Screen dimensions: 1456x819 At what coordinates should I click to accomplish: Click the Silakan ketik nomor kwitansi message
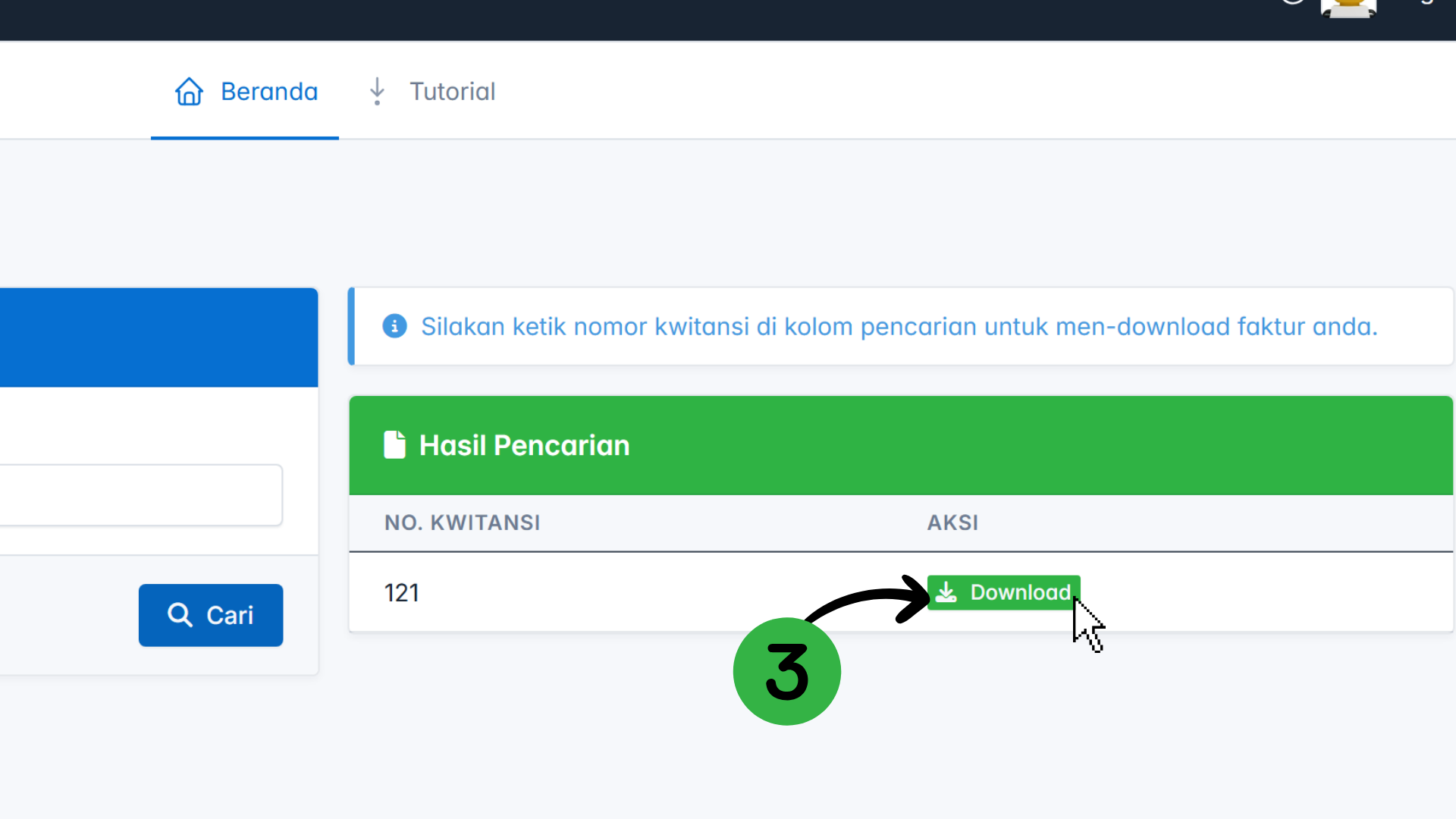899,327
